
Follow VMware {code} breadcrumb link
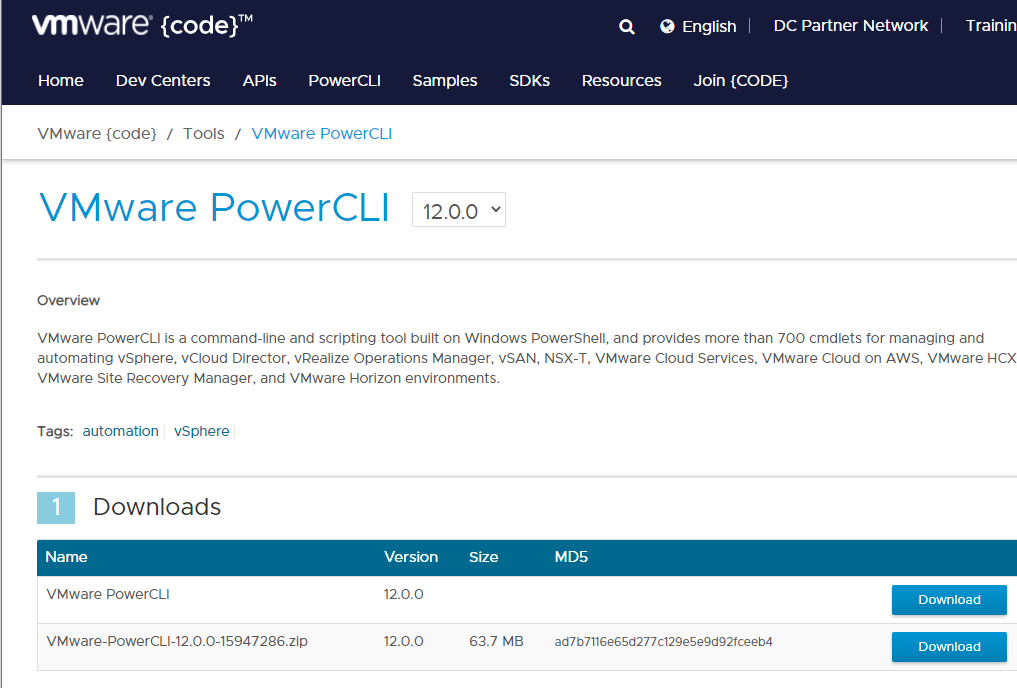tap(97, 134)
